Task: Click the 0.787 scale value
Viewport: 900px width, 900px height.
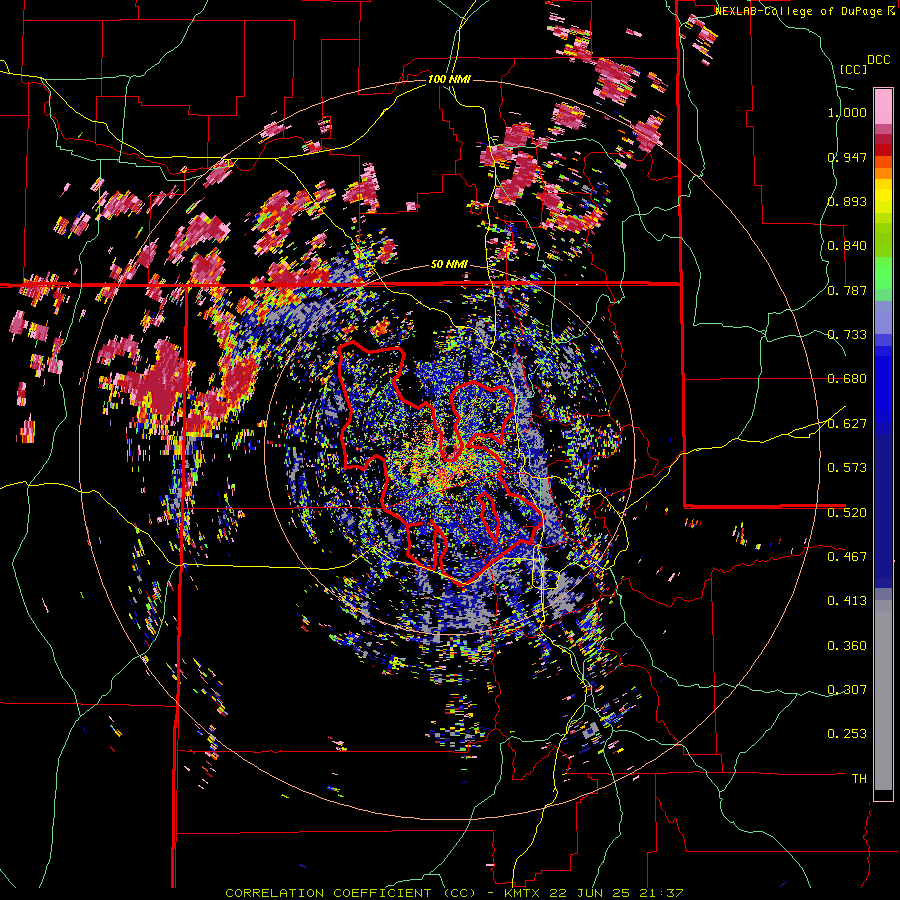Action: click(x=847, y=290)
